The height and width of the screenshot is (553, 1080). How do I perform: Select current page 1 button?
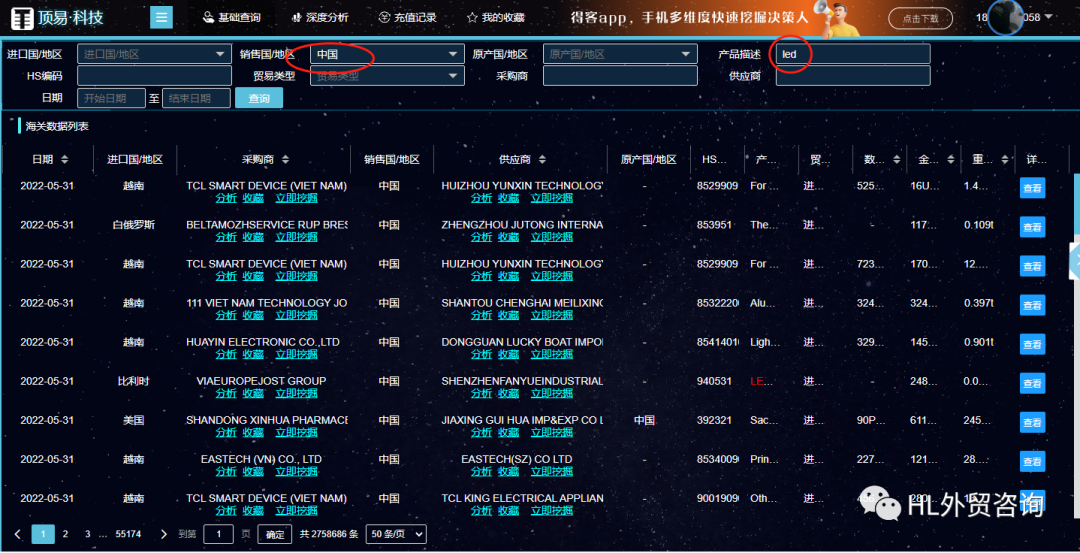pos(43,534)
